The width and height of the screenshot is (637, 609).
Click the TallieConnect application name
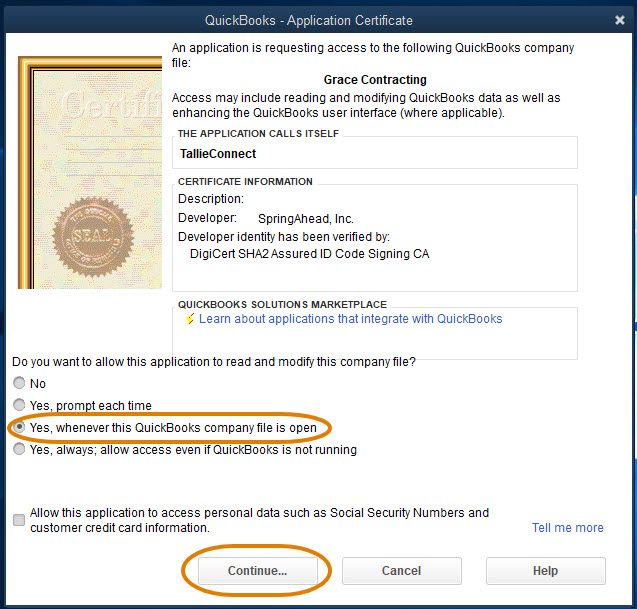coord(218,154)
